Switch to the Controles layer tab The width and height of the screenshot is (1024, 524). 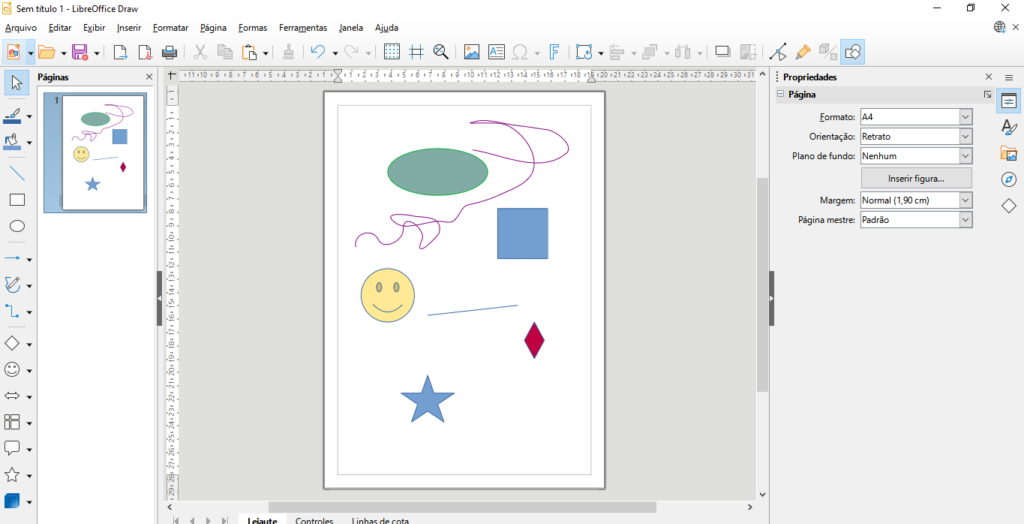314,520
